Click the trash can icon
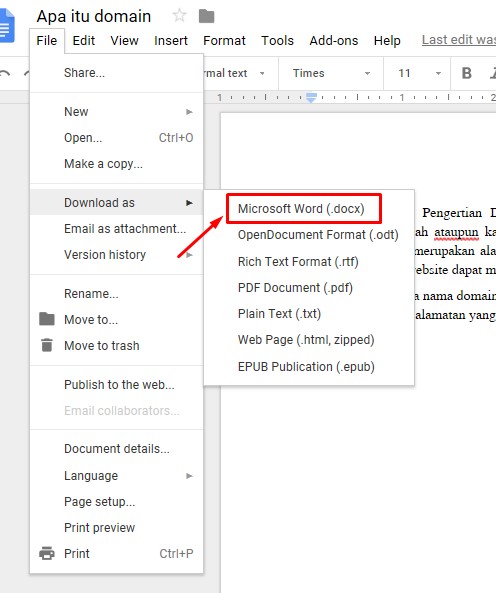This screenshot has height=593, width=496. pos(47,345)
